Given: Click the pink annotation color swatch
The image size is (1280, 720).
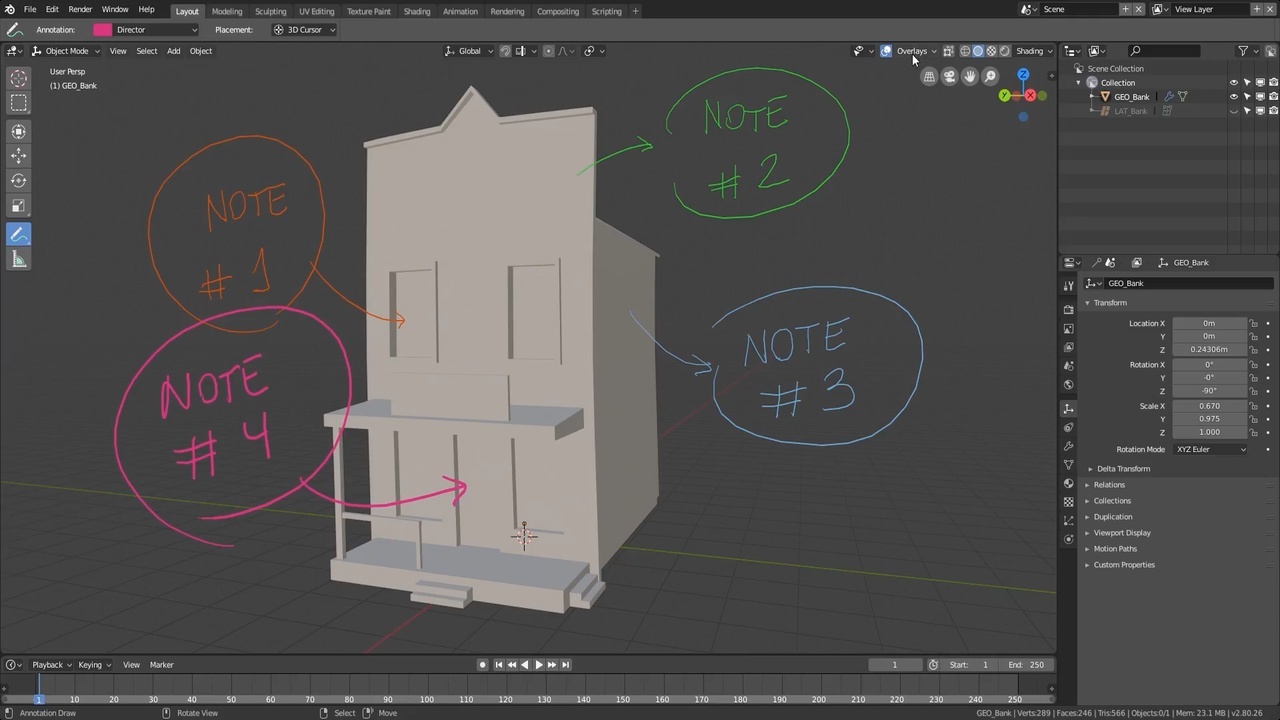Looking at the screenshot, I should pos(102,30).
